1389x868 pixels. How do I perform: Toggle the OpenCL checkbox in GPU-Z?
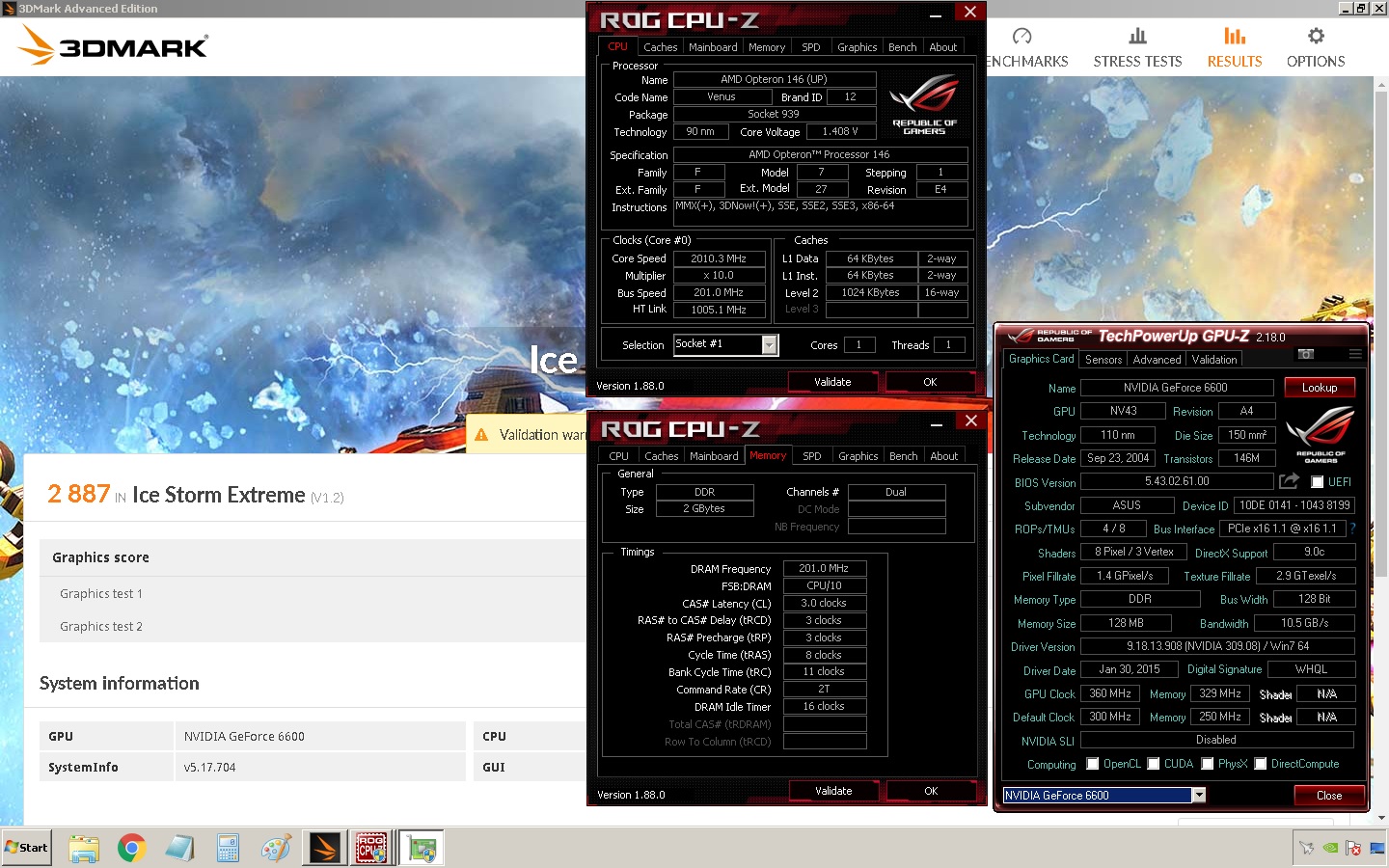point(1093,764)
